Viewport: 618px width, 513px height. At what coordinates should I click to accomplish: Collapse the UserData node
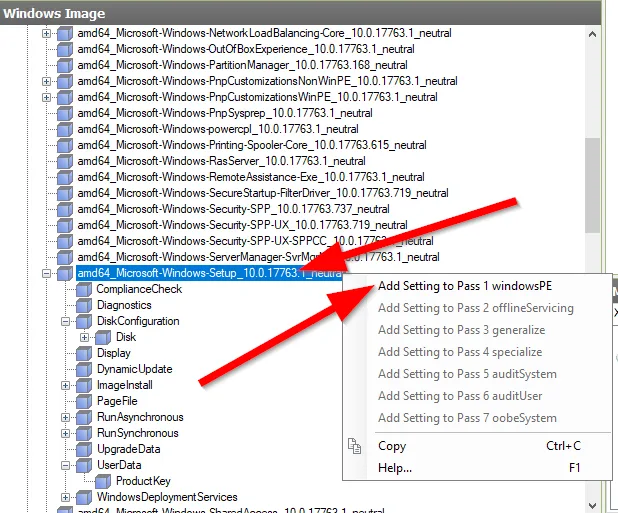coord(65,466)
